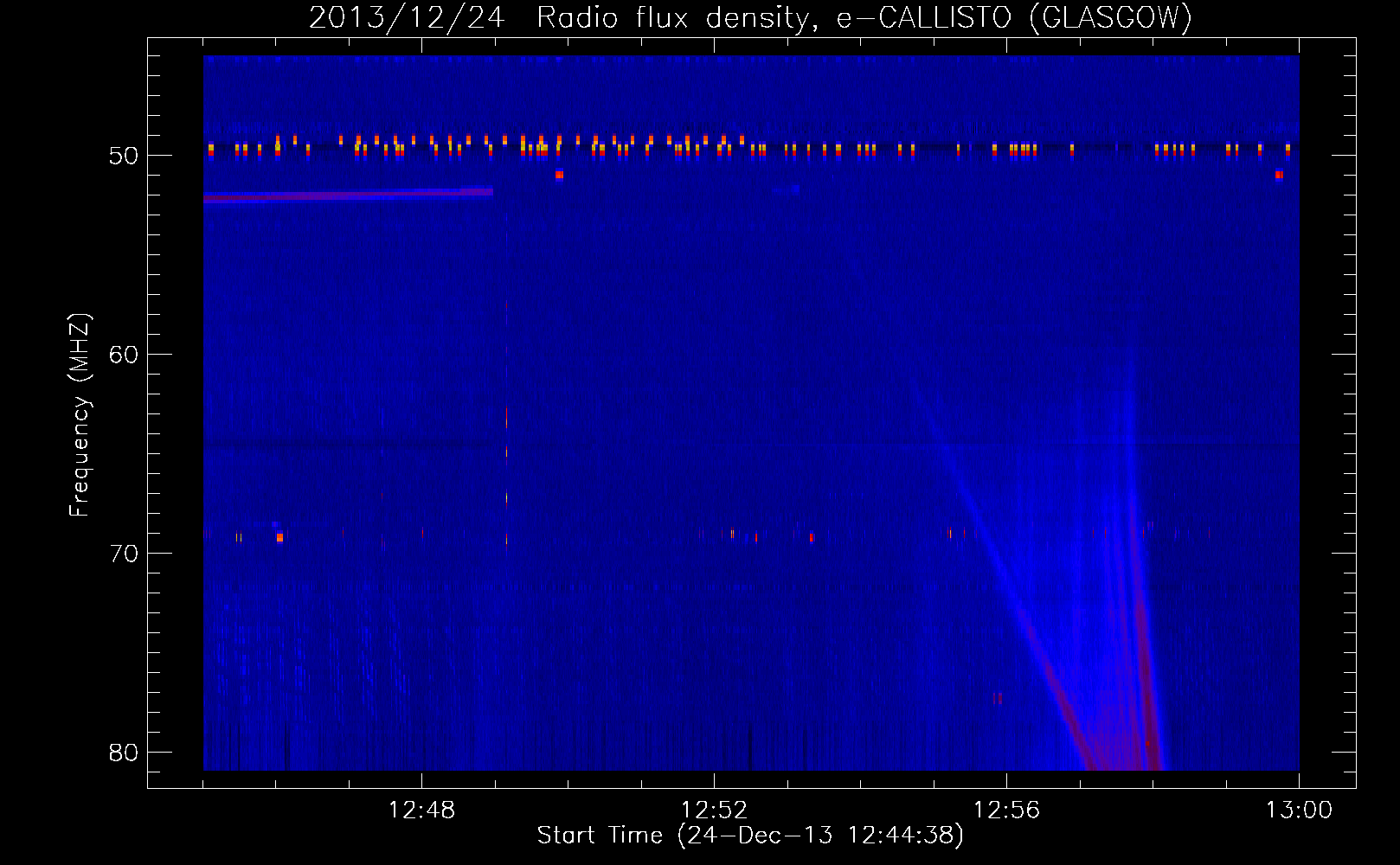Click the 'Start Time (24-Dec-13 12:44:38)' label

(x=750, y=836)
